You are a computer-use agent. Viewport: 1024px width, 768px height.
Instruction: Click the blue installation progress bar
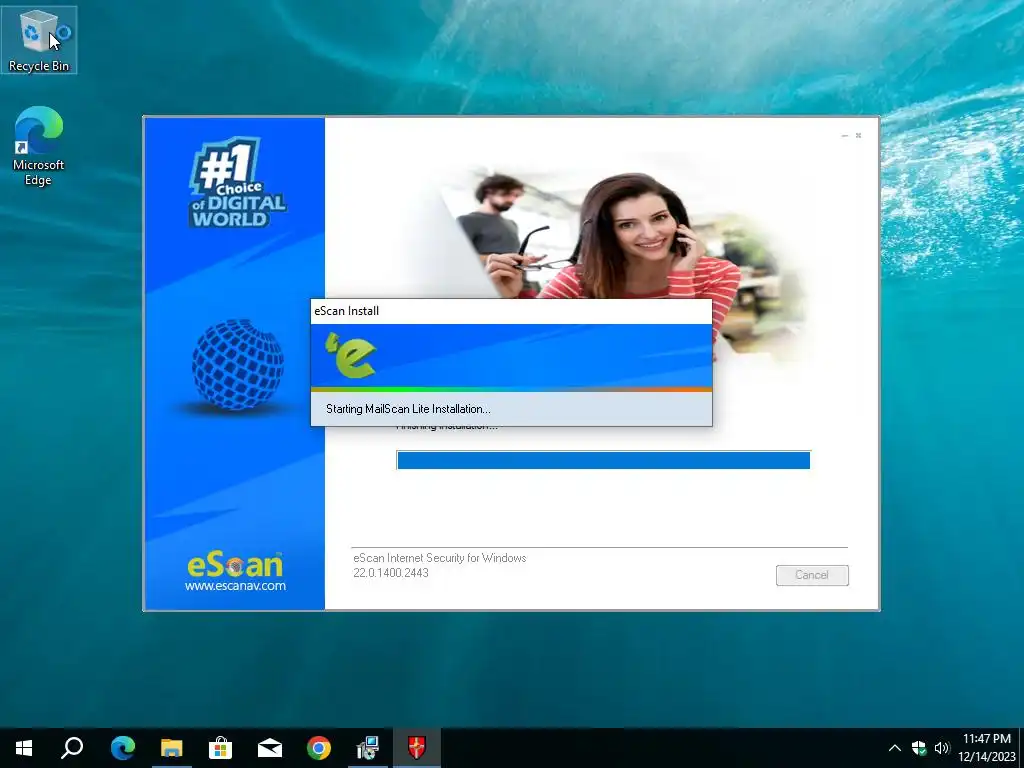click(x=603, y=460)
